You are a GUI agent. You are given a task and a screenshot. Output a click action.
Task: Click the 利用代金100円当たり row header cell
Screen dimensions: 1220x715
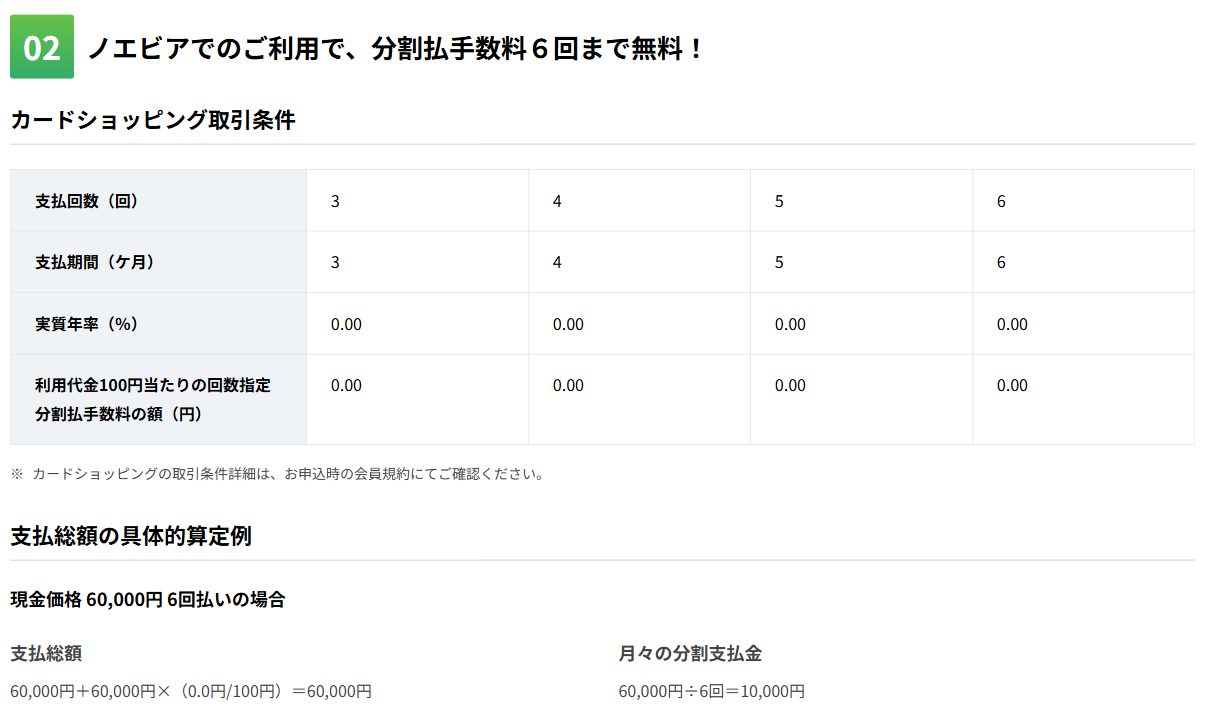click(158, 399)
